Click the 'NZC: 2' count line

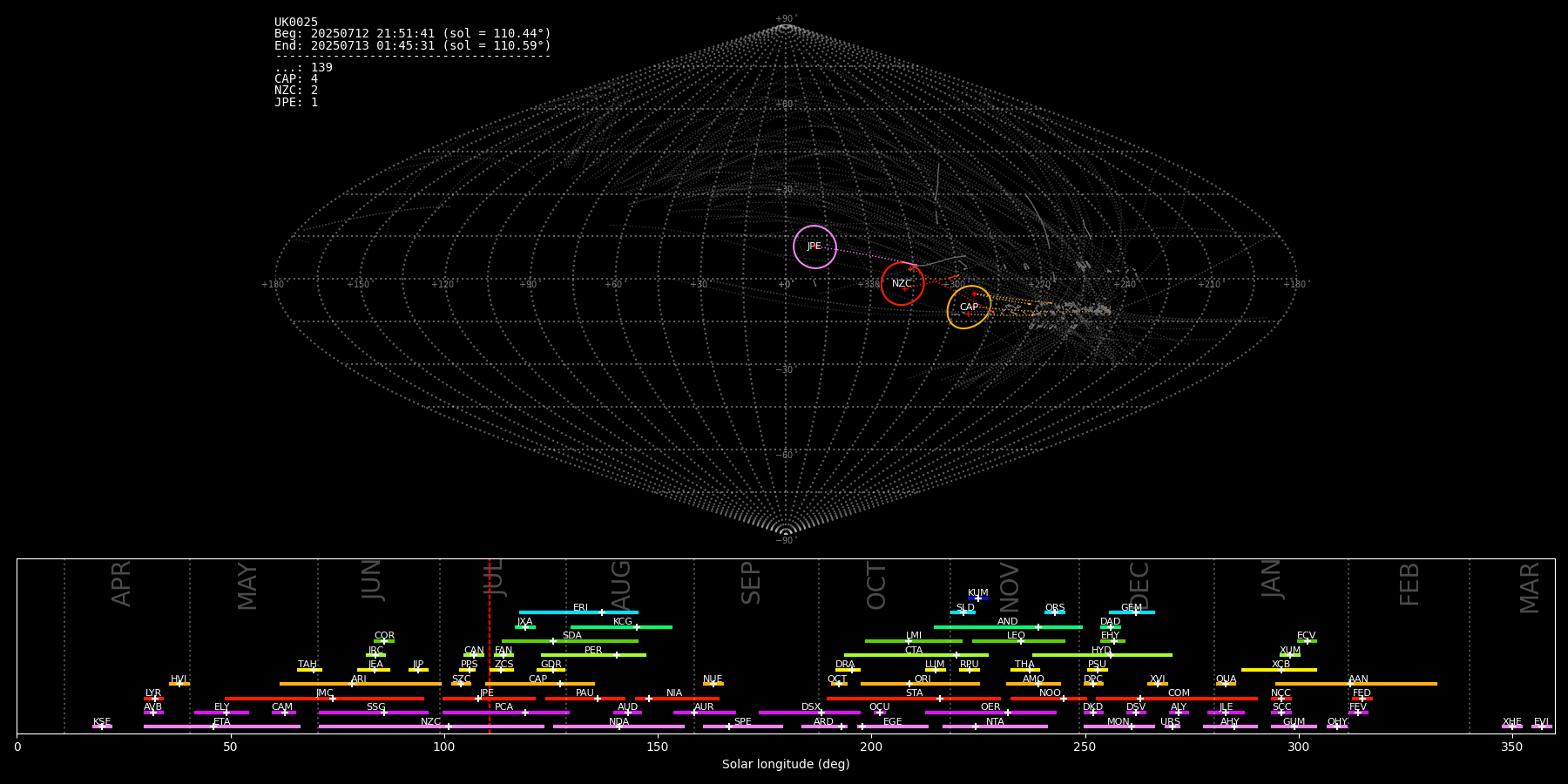[x=296, y=91]
